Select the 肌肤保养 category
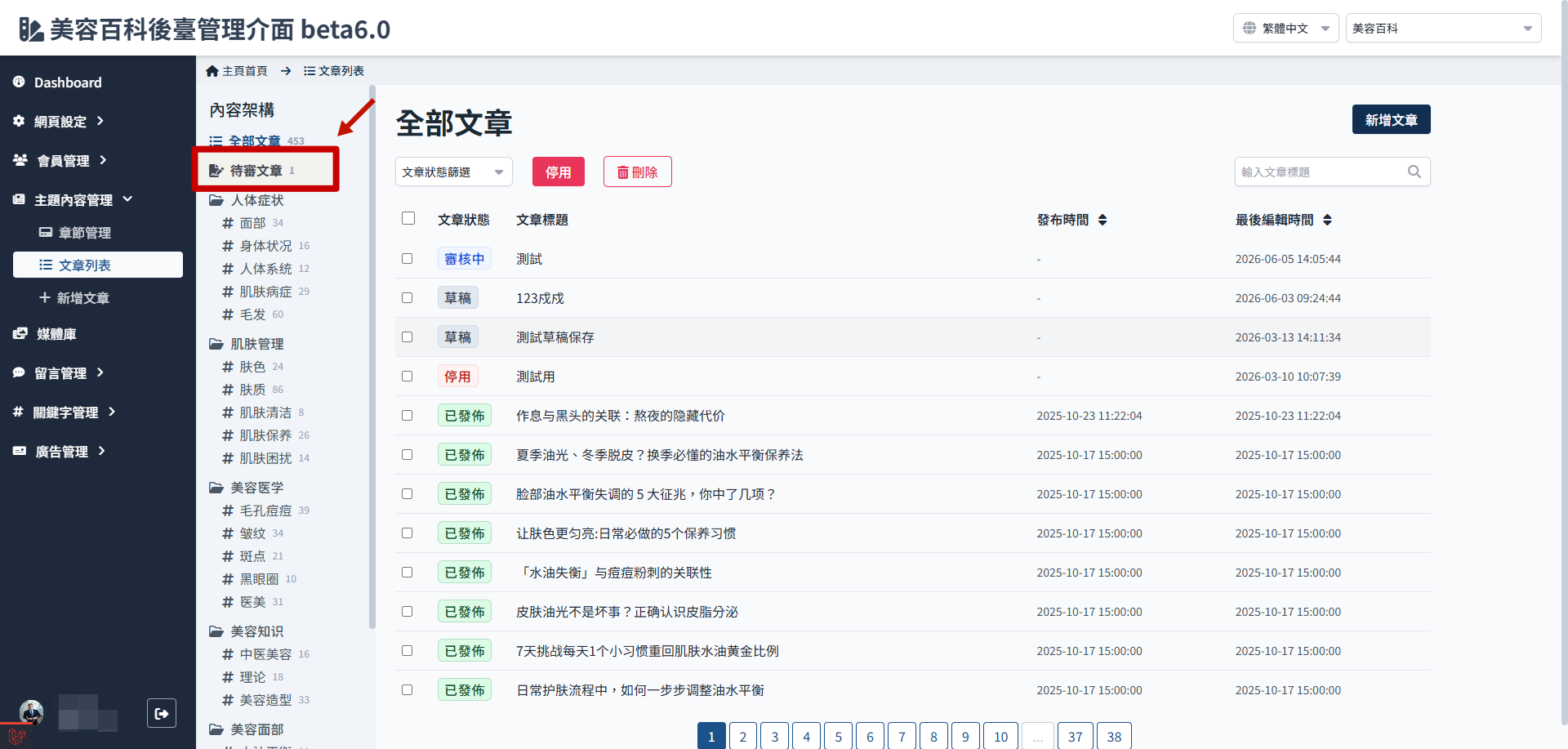This screenshot has height=749, width=1568. coord(266,435)
